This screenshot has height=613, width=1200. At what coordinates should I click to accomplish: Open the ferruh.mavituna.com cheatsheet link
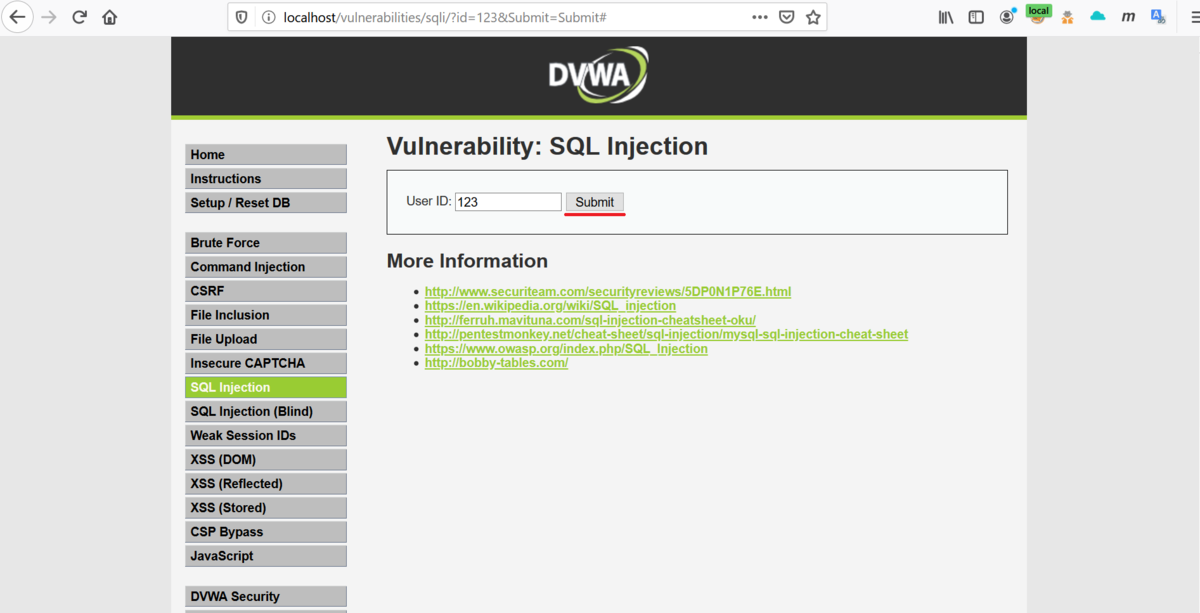click(590, 320)
